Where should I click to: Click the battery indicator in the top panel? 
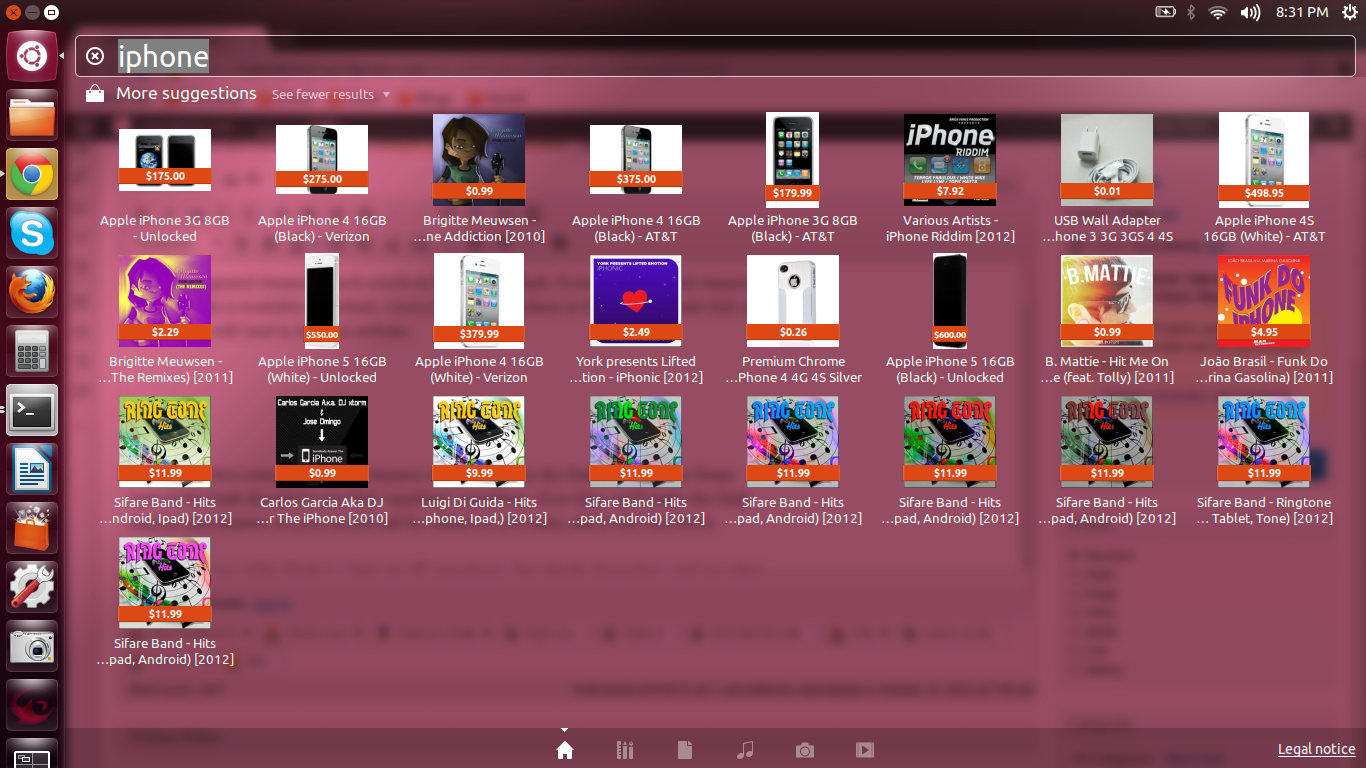(1166, 12)
